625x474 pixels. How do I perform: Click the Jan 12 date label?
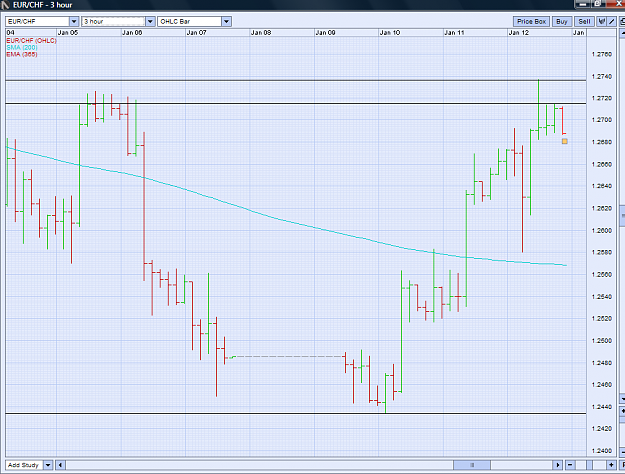tap(519, 33)
